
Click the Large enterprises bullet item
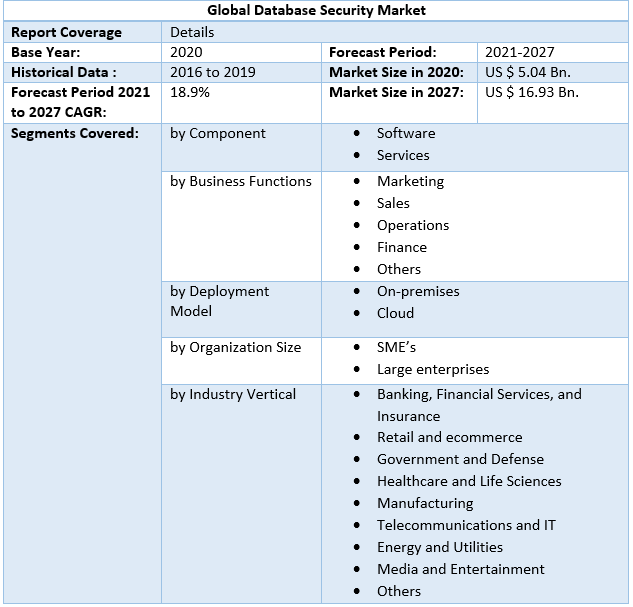[433, 369]
